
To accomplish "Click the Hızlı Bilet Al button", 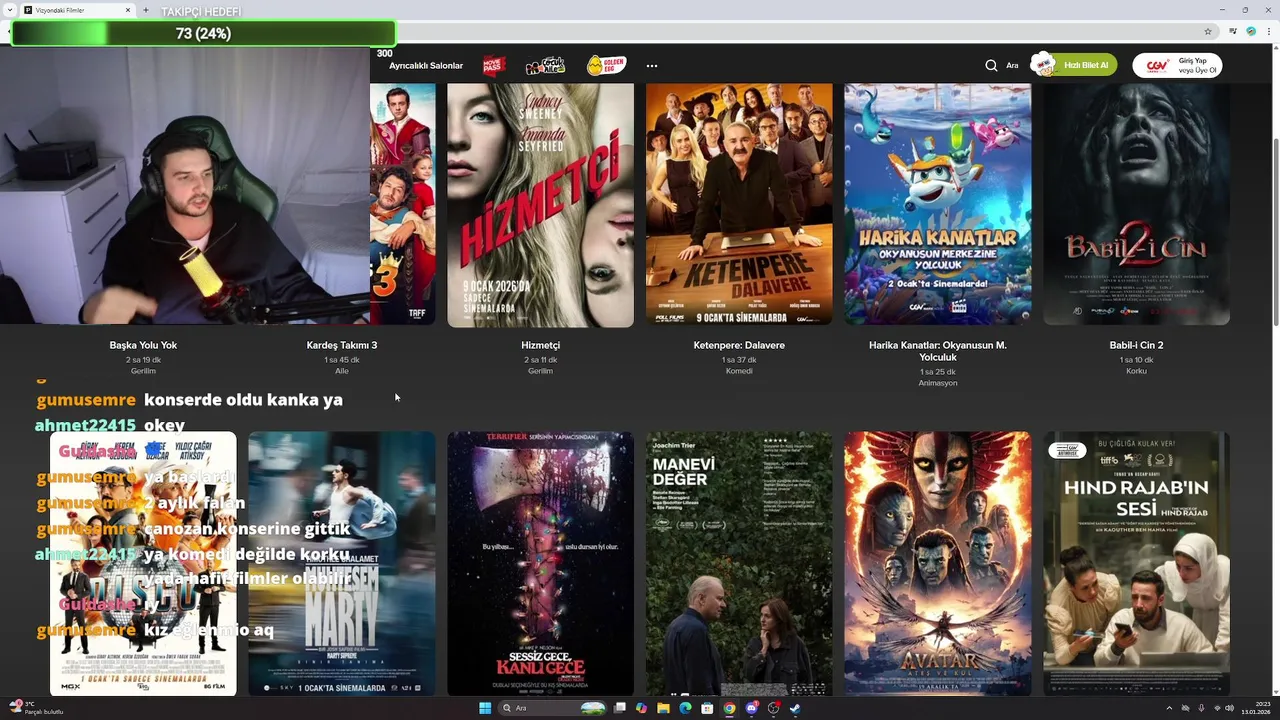I will coord(1075,65).
